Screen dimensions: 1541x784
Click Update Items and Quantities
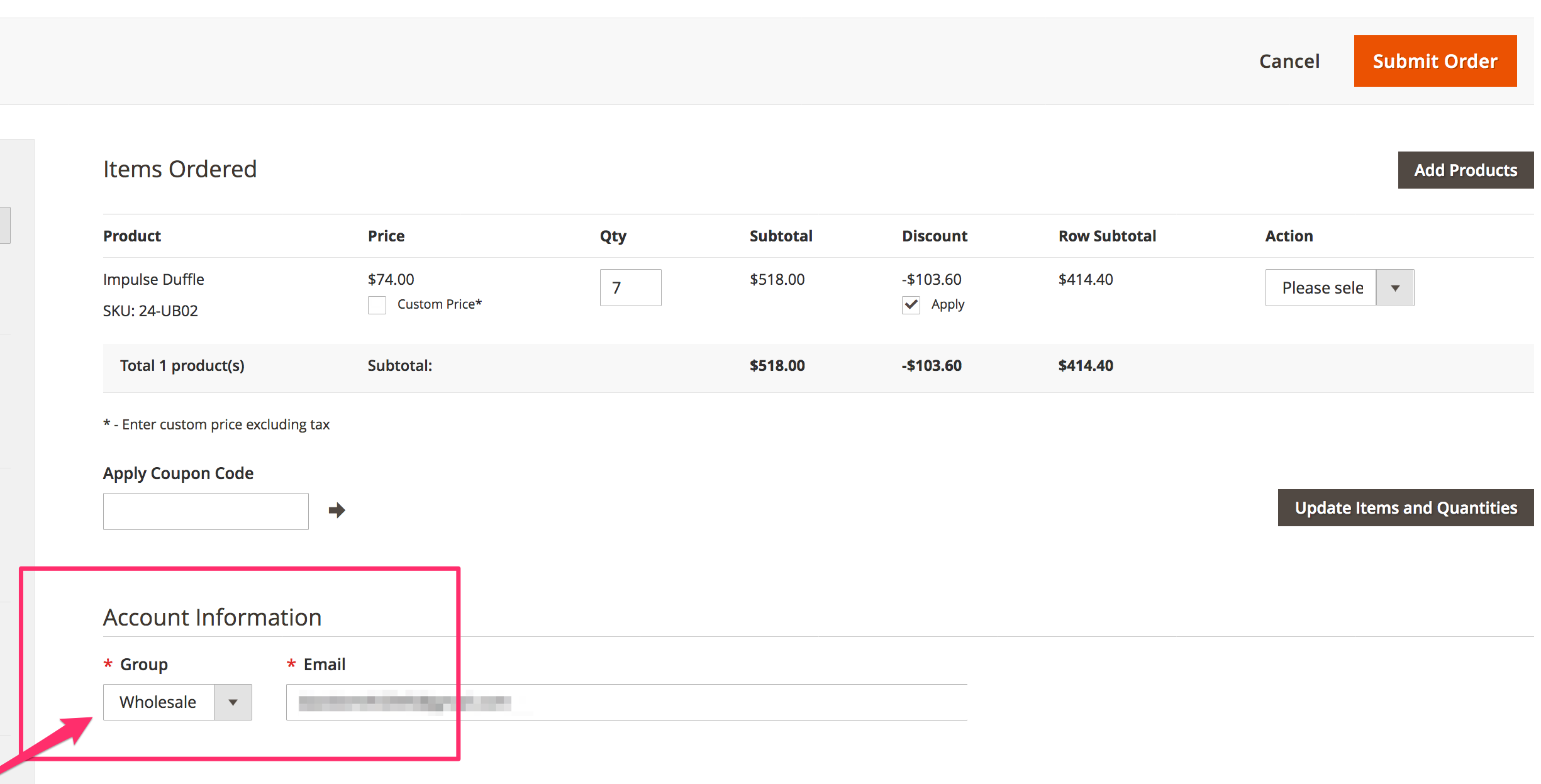tap(1405, 508)
